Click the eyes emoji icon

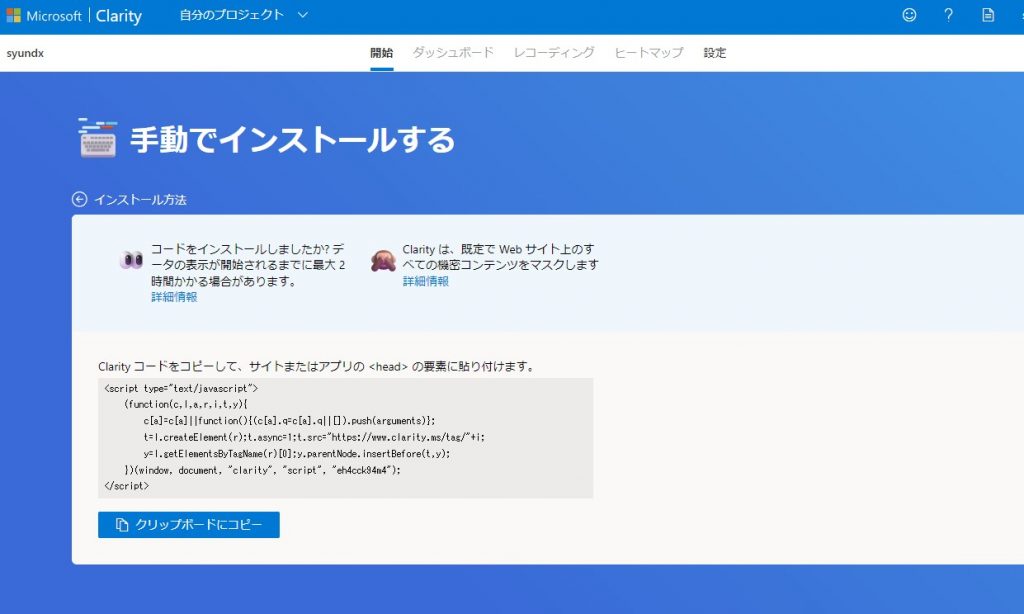click(x=131, y=260)
